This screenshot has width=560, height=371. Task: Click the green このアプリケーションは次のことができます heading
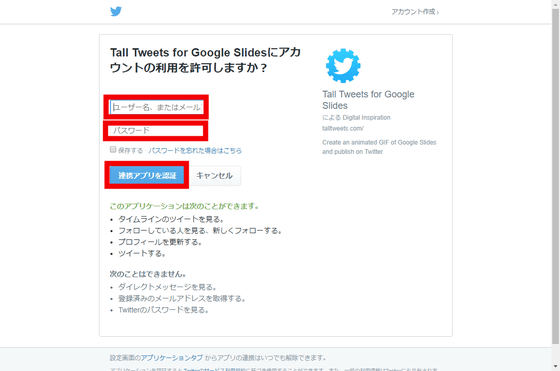[x=184, y=206]
